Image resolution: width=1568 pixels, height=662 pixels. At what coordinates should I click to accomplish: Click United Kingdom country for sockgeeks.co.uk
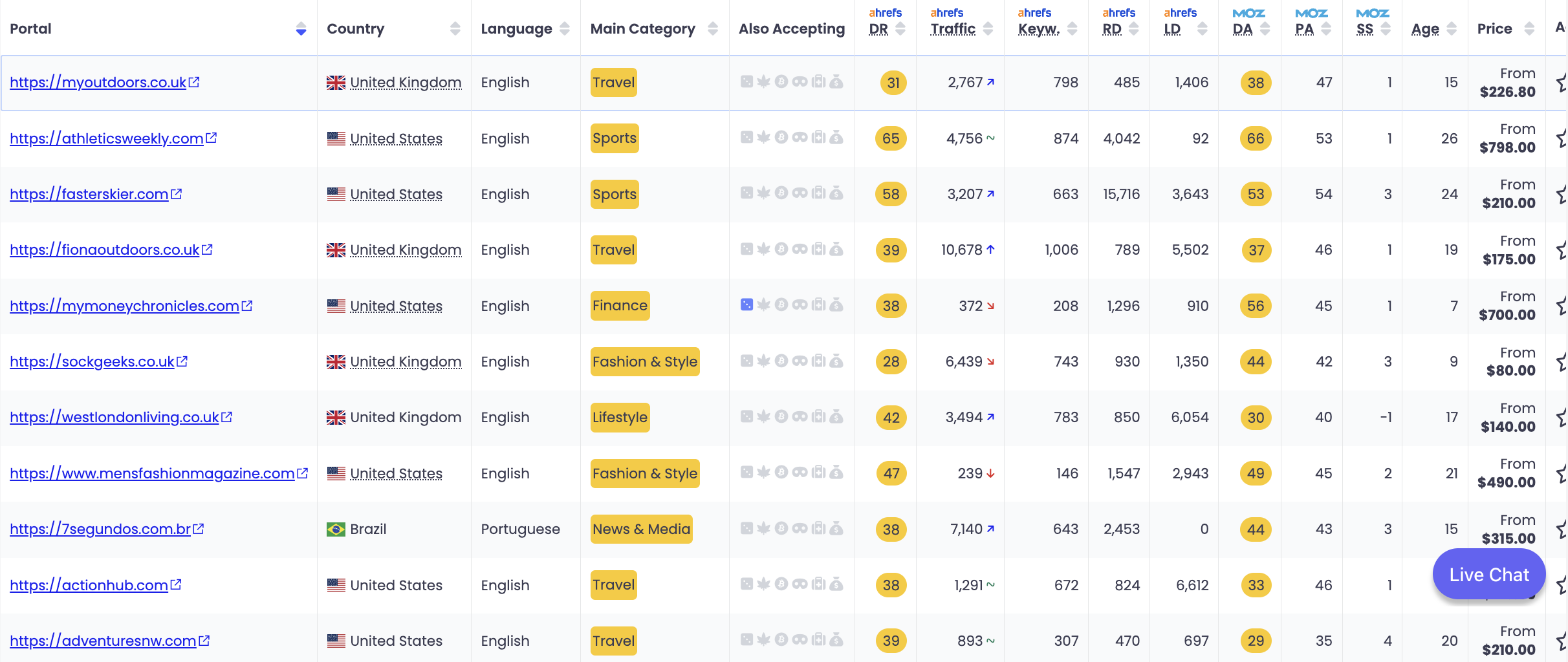(406, 361)
